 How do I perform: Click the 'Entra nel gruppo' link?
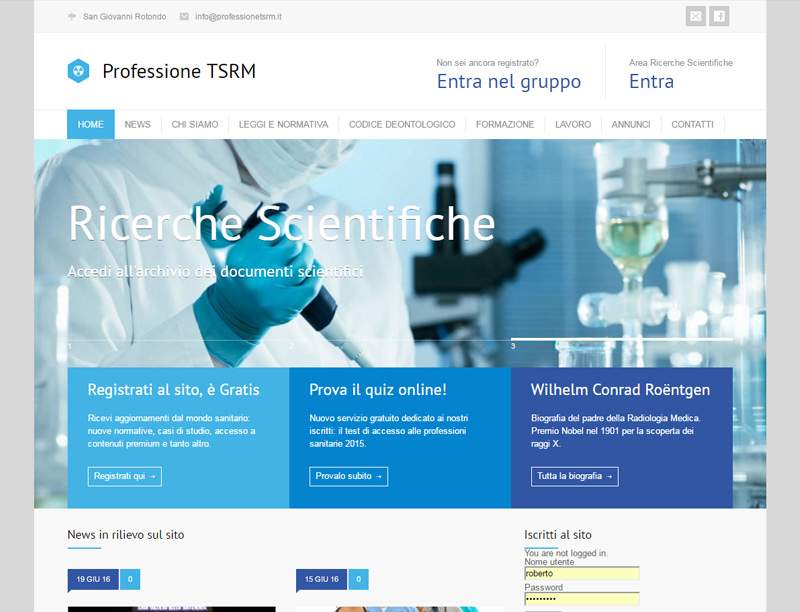click(x=509, y=82)
